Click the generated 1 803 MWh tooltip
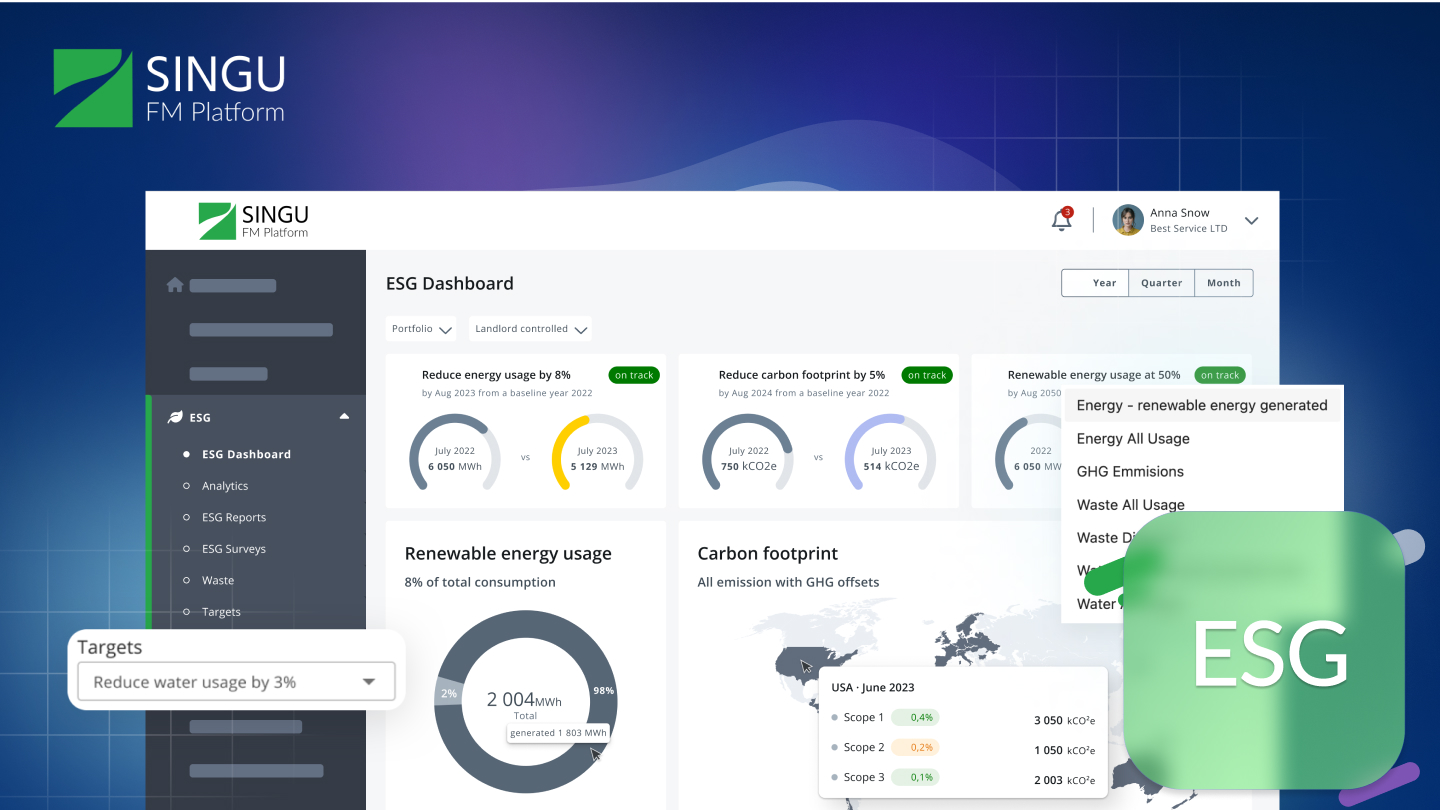This screenshot has height=810, width=1440. [558, 733]
